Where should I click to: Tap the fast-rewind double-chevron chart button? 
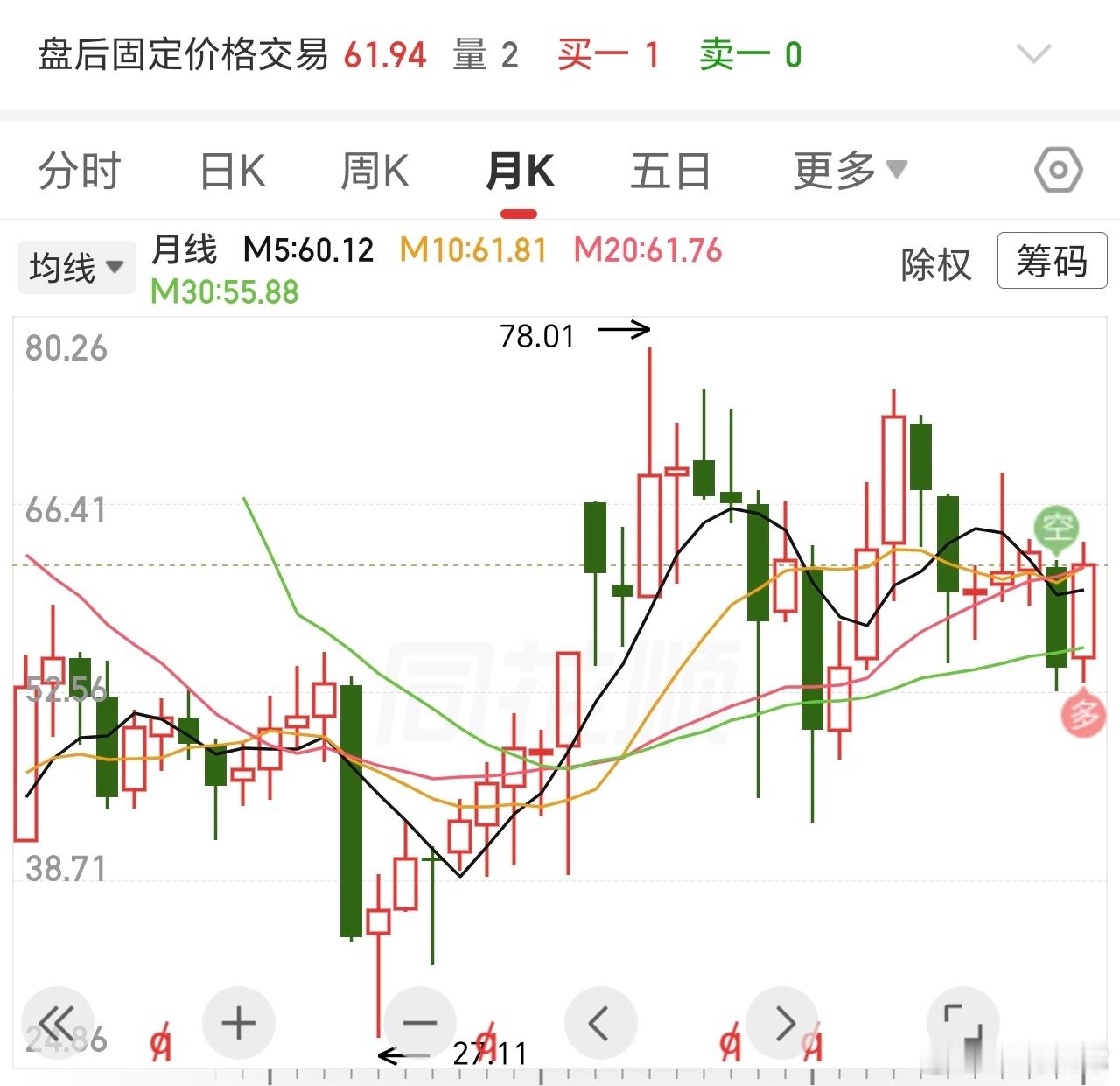pyautogui.click(x=58, y=1022)
